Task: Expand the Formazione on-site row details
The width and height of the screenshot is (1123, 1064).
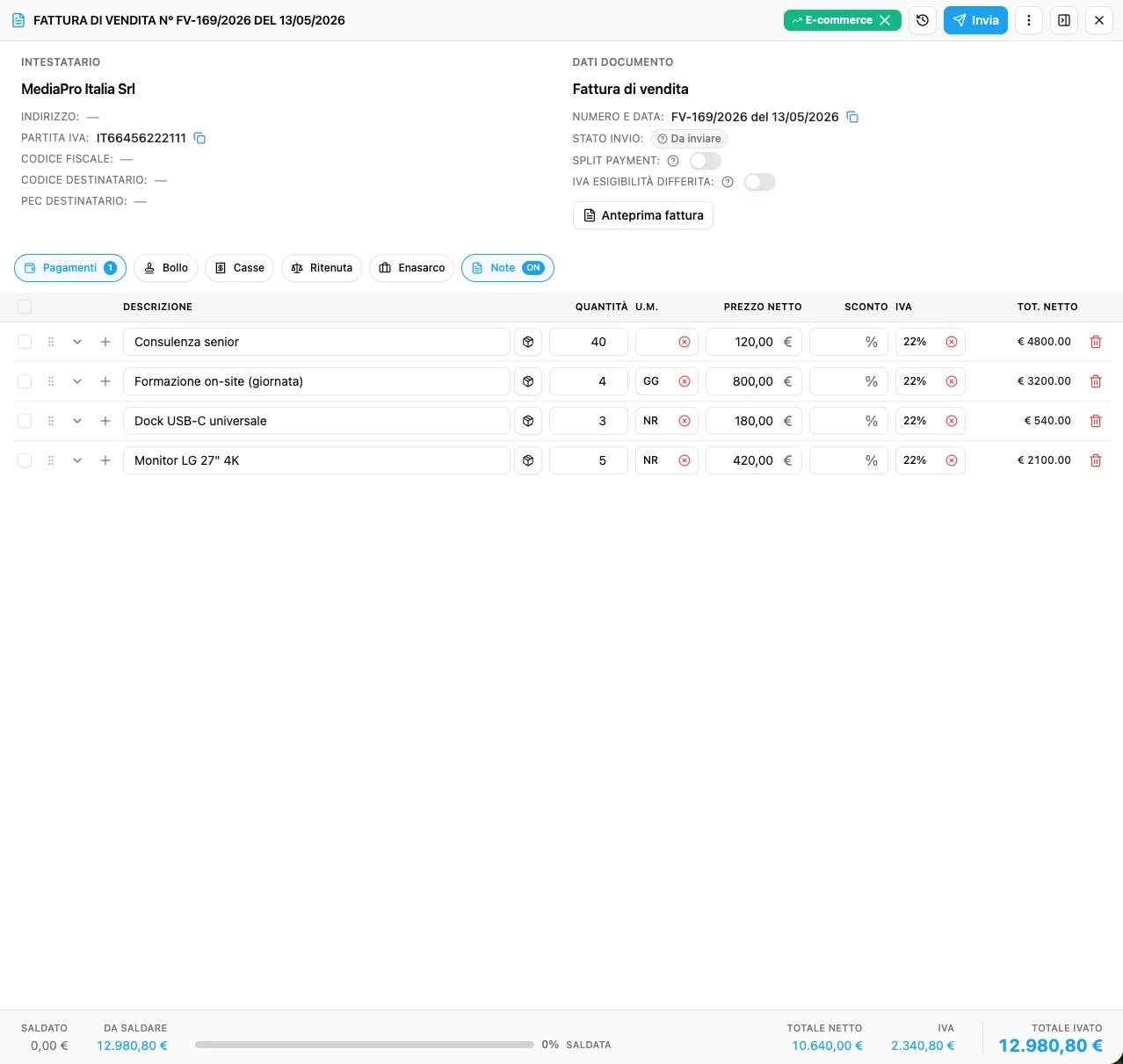Action: click(77, 381)
